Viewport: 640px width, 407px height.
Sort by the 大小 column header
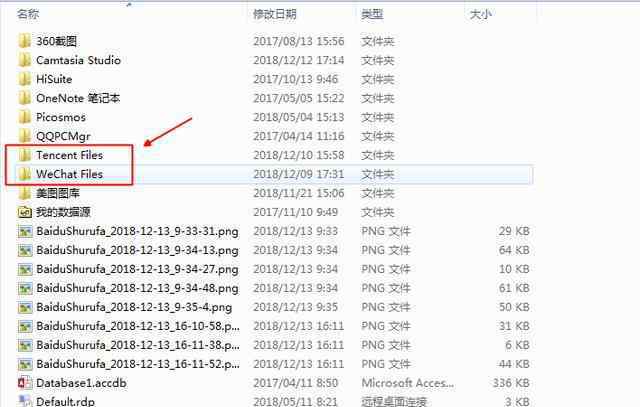click(480, 14)
